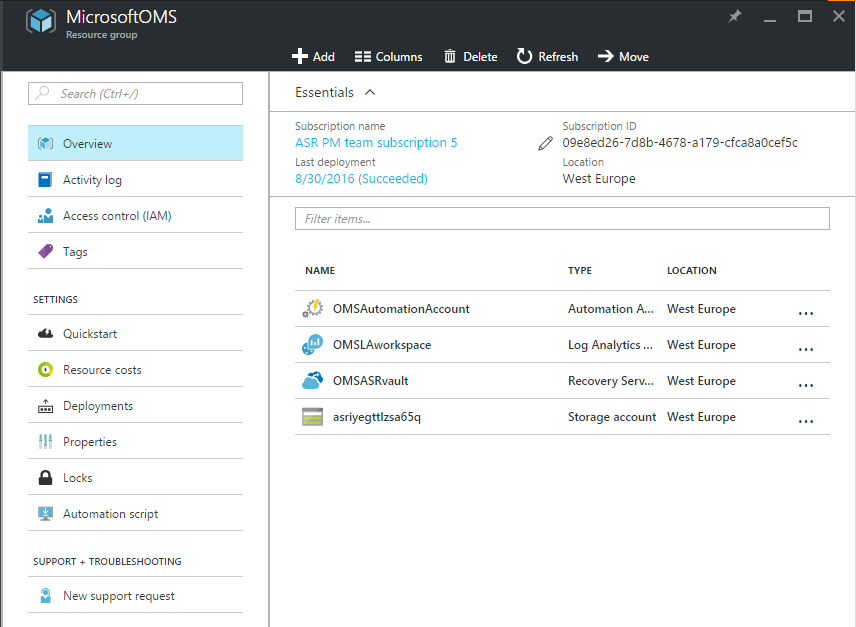Select Overview in the sidebar
This screenshot has width=856, height=627.
point(135,144)
